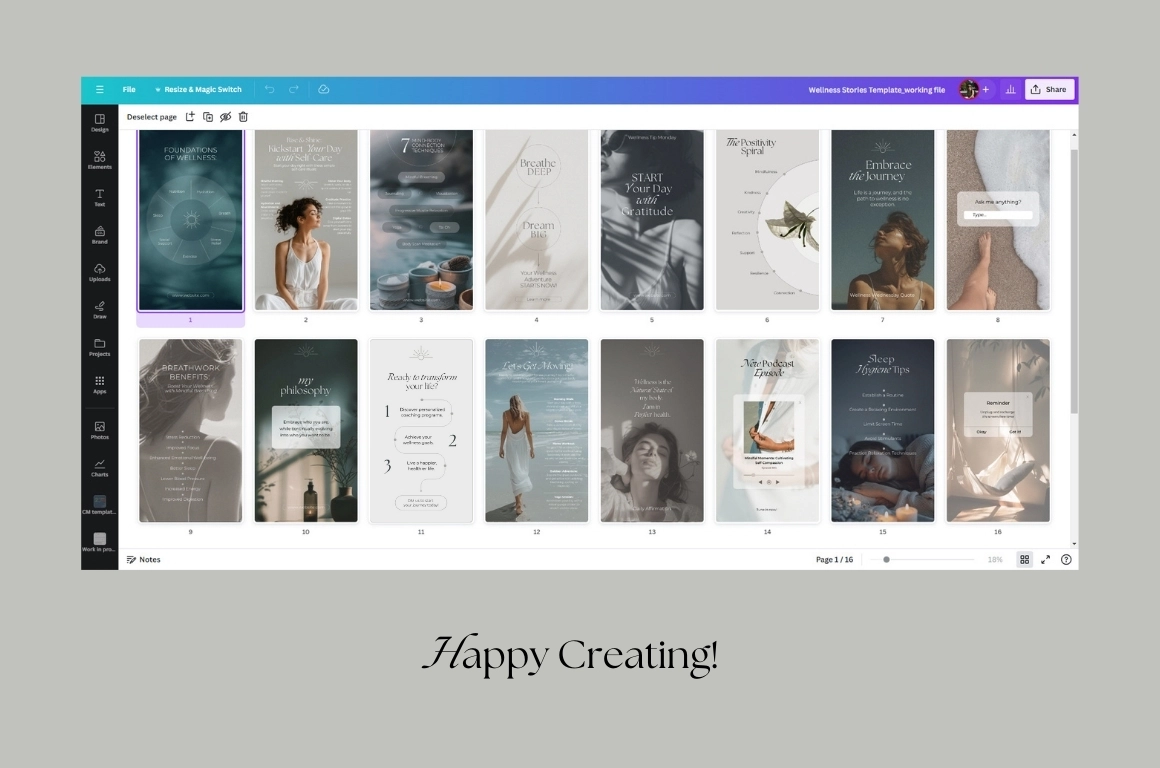Image resolution: width=1160 pixels, height=768 pixels.
Task: Click Deselect page
Action: 152,117
